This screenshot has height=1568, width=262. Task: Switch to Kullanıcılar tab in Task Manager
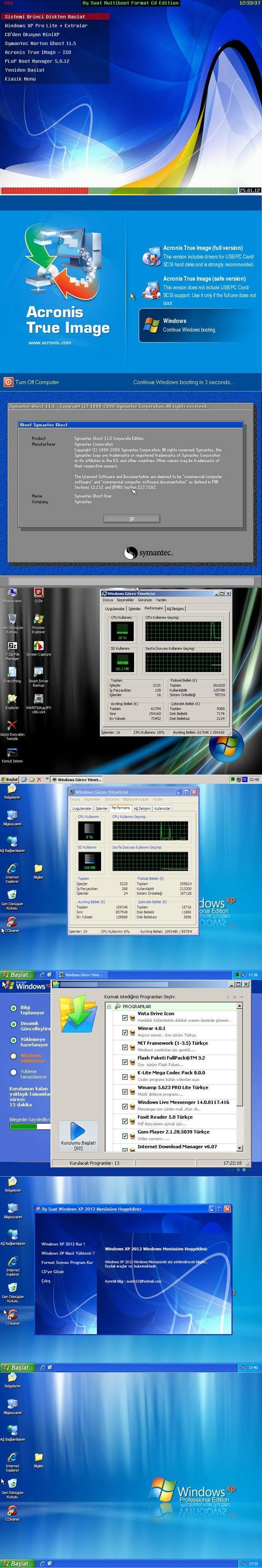(x=162, y=808)
